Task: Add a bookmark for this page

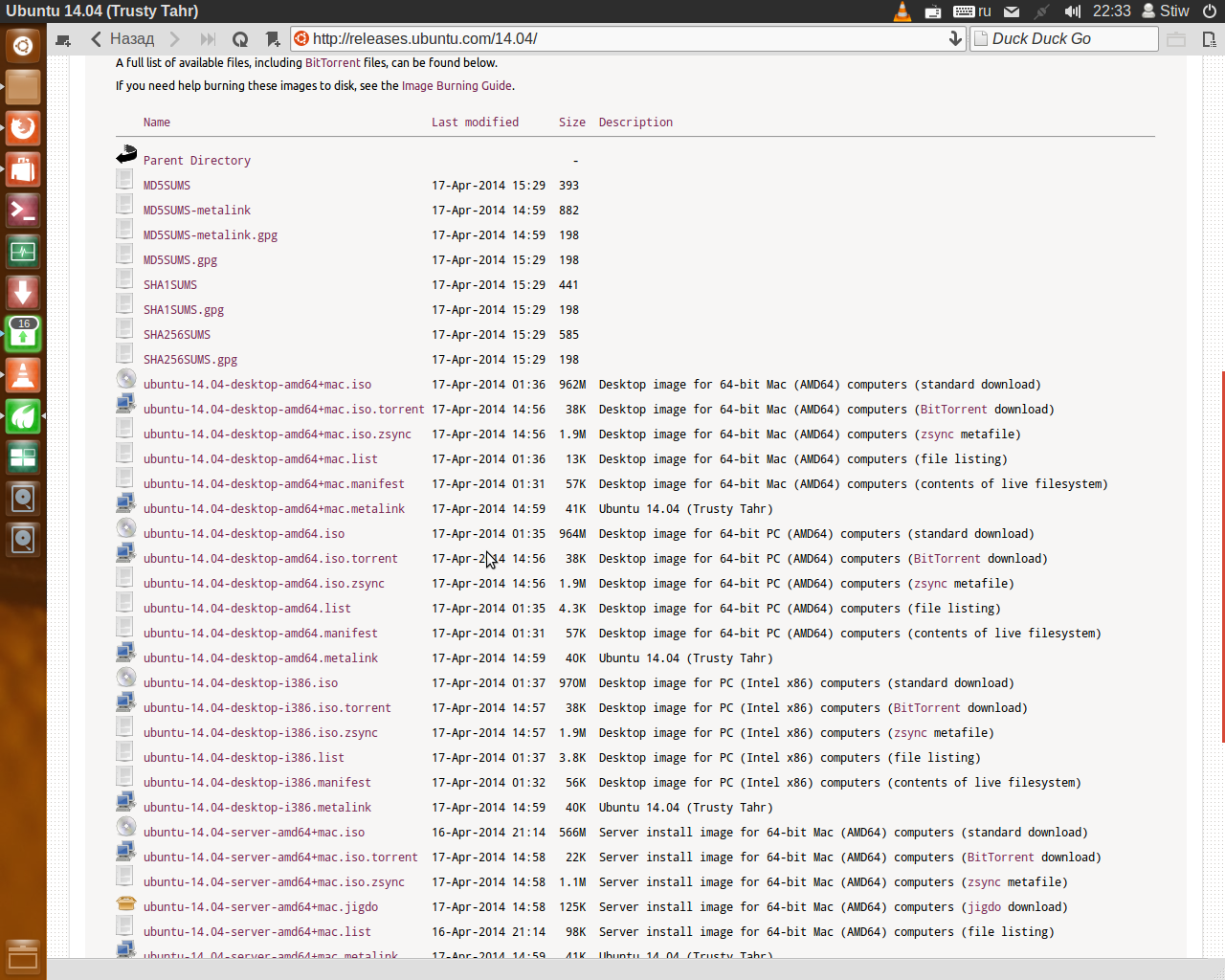Action: coord(273,39)
